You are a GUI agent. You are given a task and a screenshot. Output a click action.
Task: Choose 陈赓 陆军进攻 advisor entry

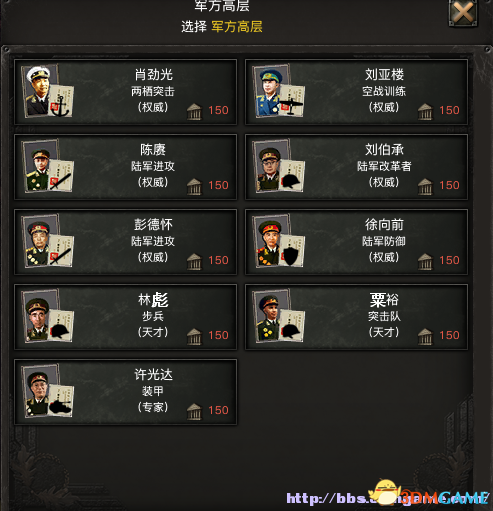[x=126, y=167]
